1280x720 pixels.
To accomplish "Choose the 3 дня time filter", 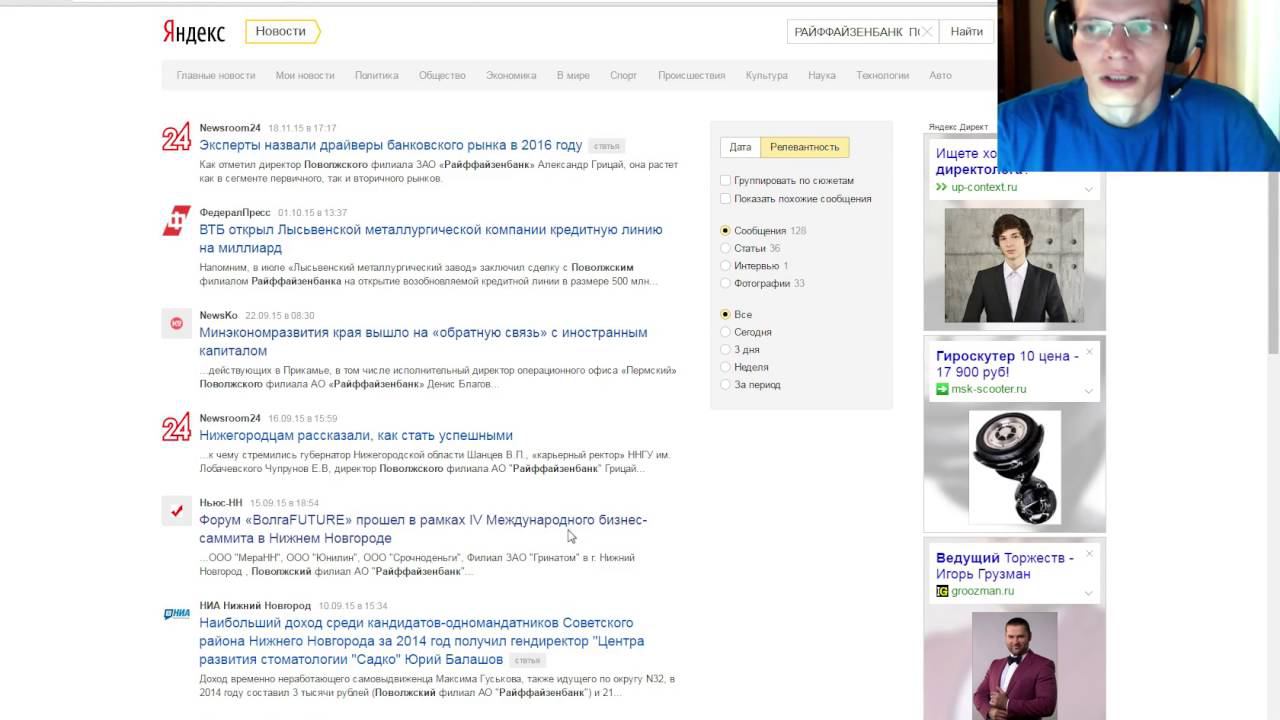I will (x=726, y=350).
